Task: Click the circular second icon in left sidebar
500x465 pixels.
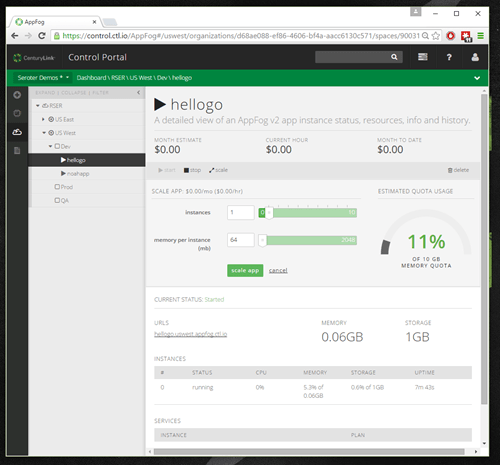Action: click(17, 113)
